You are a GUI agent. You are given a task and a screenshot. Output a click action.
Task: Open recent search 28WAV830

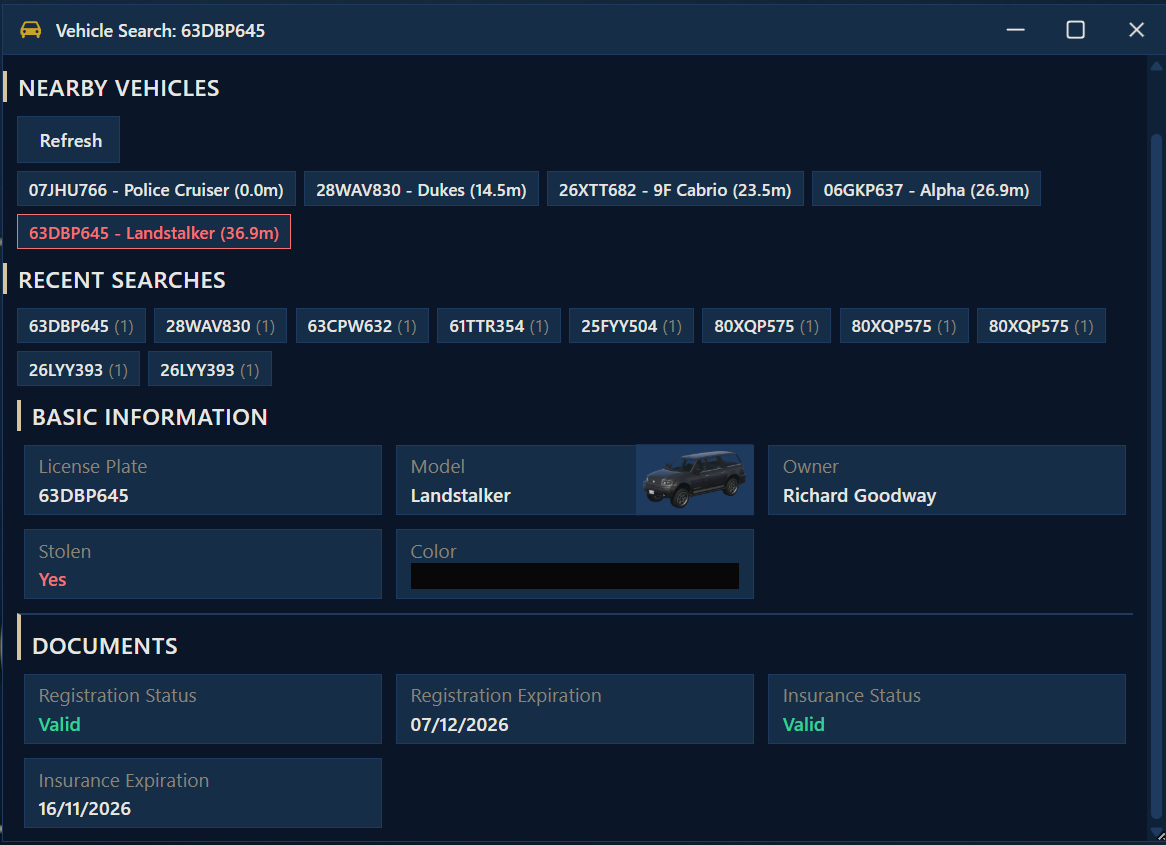pyautogui.click(x=221, y=326)
